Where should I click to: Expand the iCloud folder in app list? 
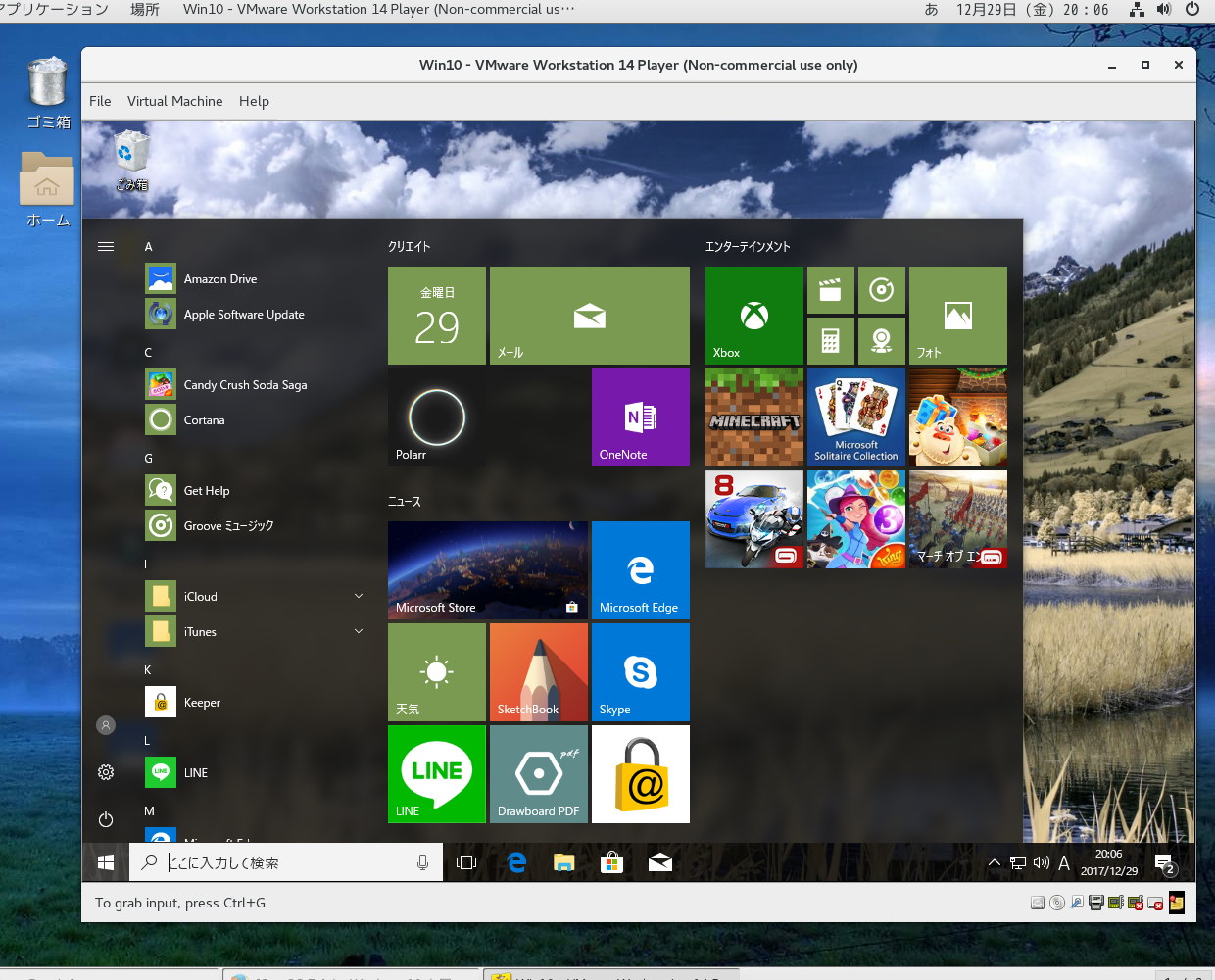pos(359,596)
